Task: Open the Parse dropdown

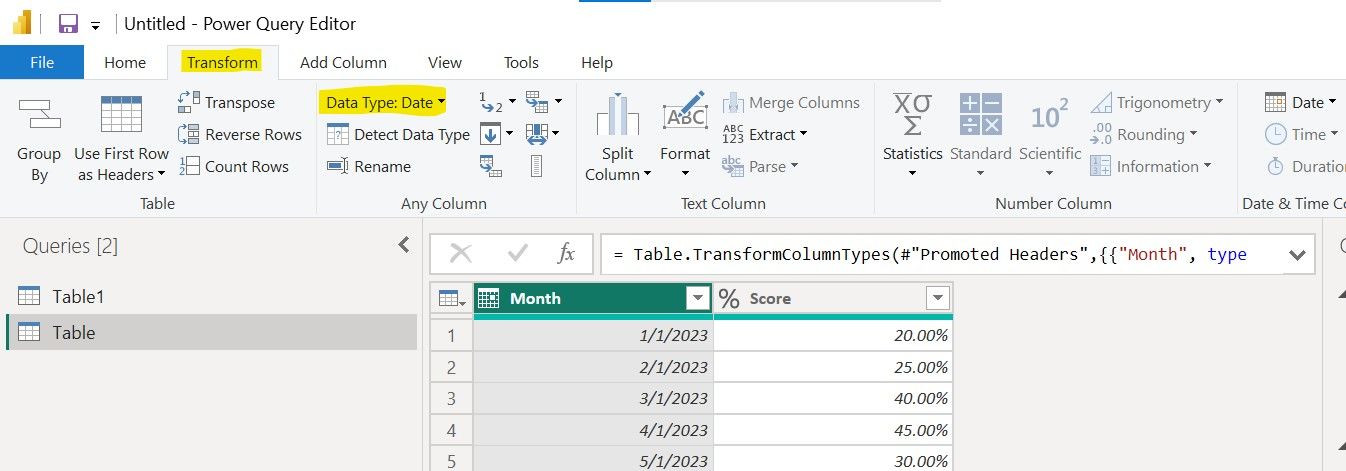Action: pyautogui.click(x=760, y=166)
